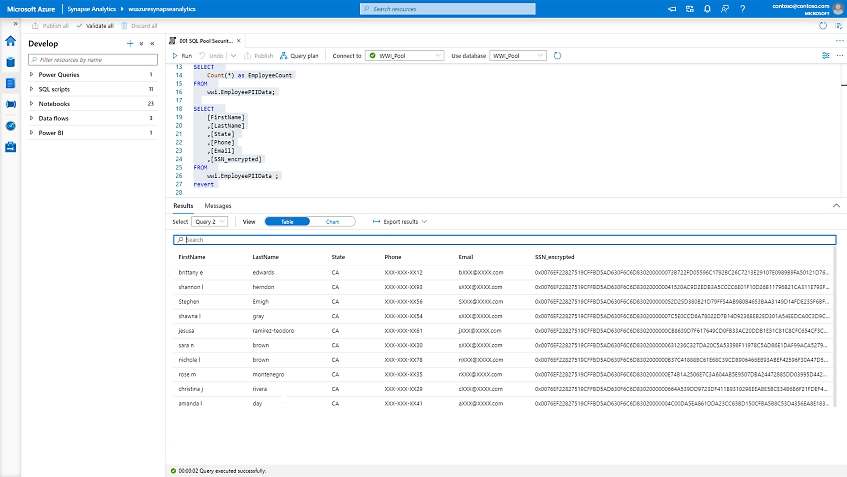This screenshot has width=847, height=477.
Task: Open the Home hub icon in sidebar
Action: [x=11, y=41]
